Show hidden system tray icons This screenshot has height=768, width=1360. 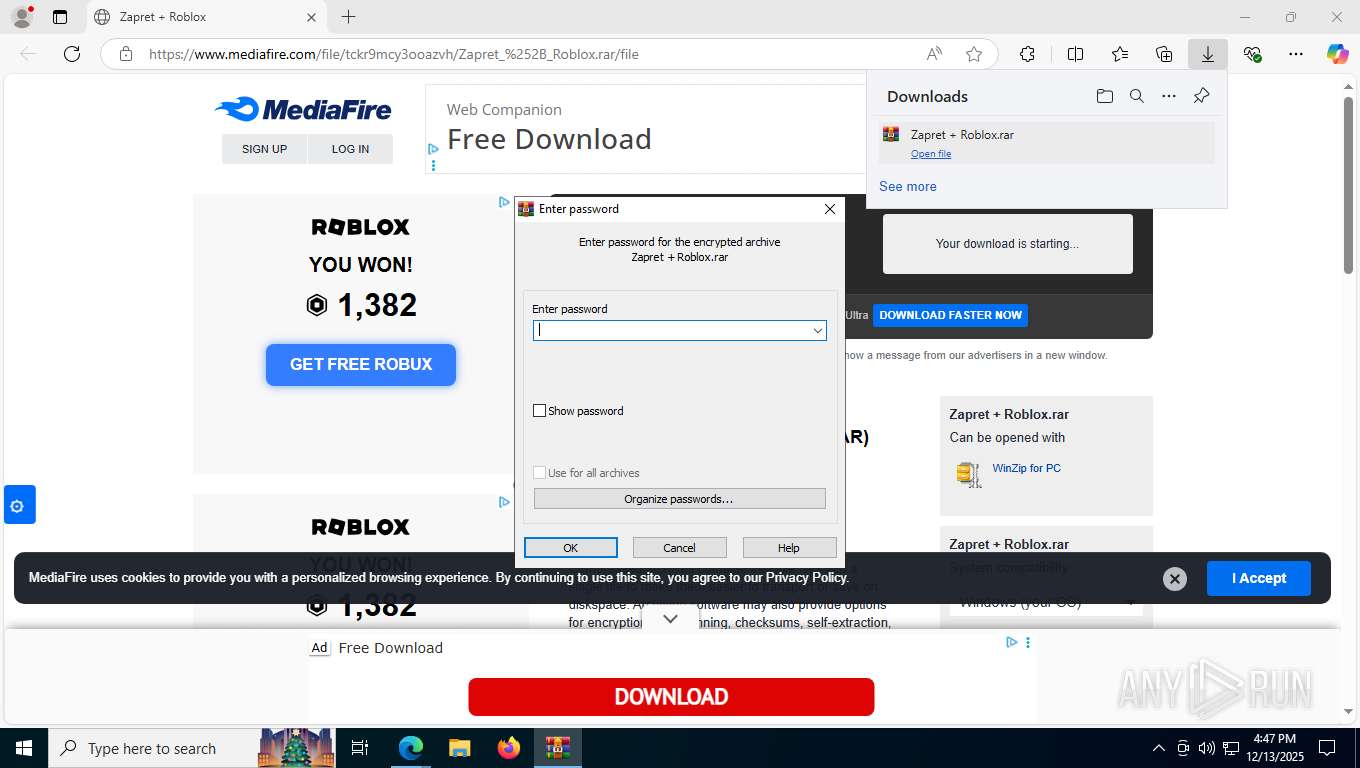(x=1159, y=748)
